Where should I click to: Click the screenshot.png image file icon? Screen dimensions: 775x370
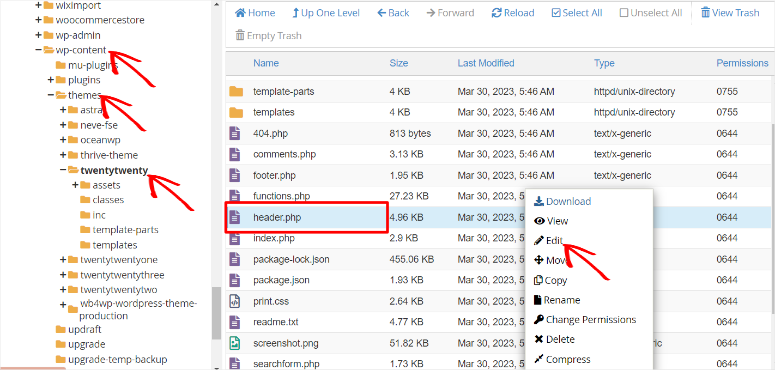click(x=235, y=343)
